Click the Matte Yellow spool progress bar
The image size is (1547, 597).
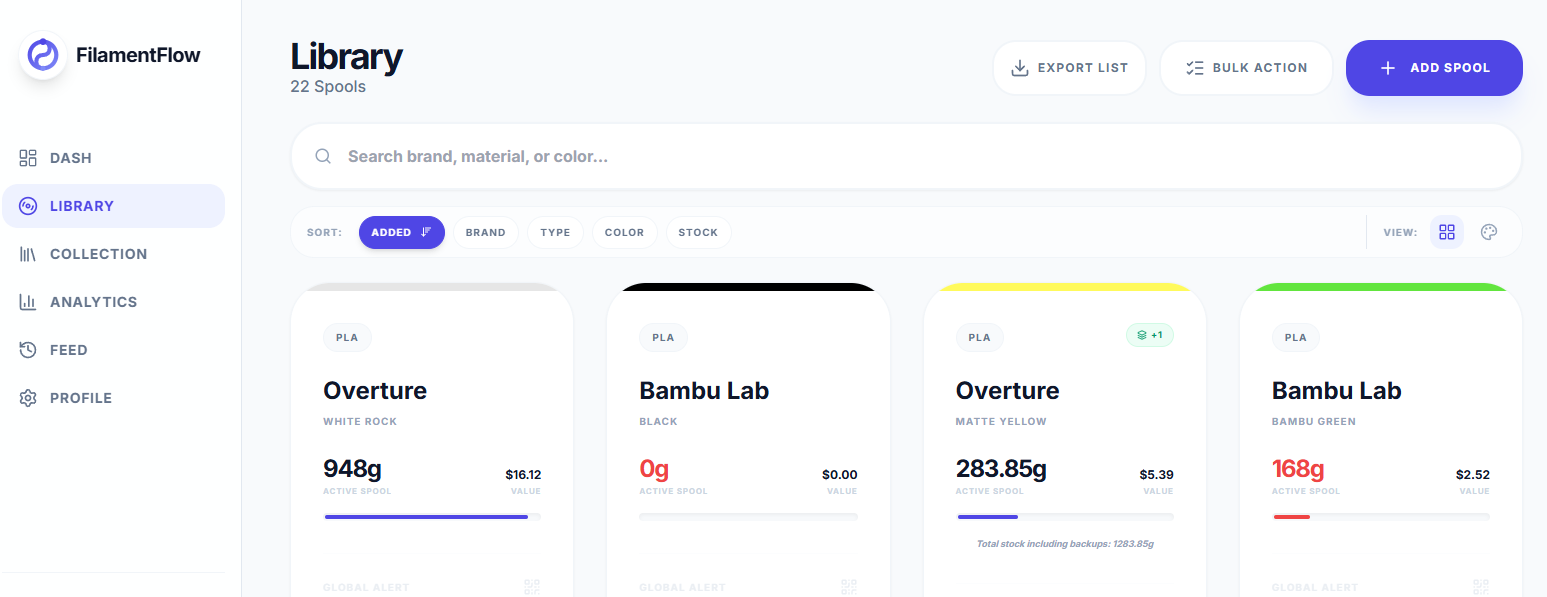(x=1064, y=517)
